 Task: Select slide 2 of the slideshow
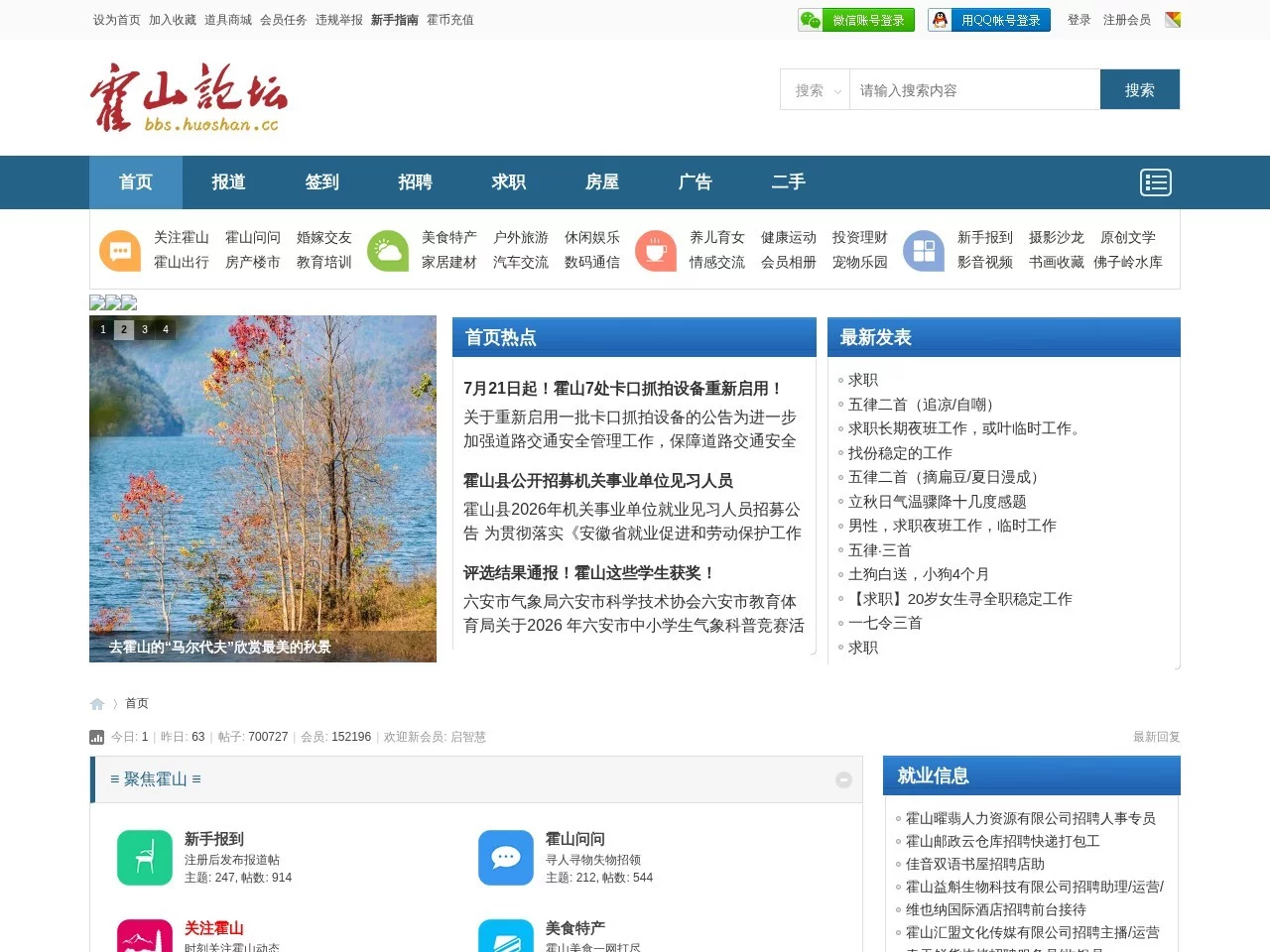point(124,329)
